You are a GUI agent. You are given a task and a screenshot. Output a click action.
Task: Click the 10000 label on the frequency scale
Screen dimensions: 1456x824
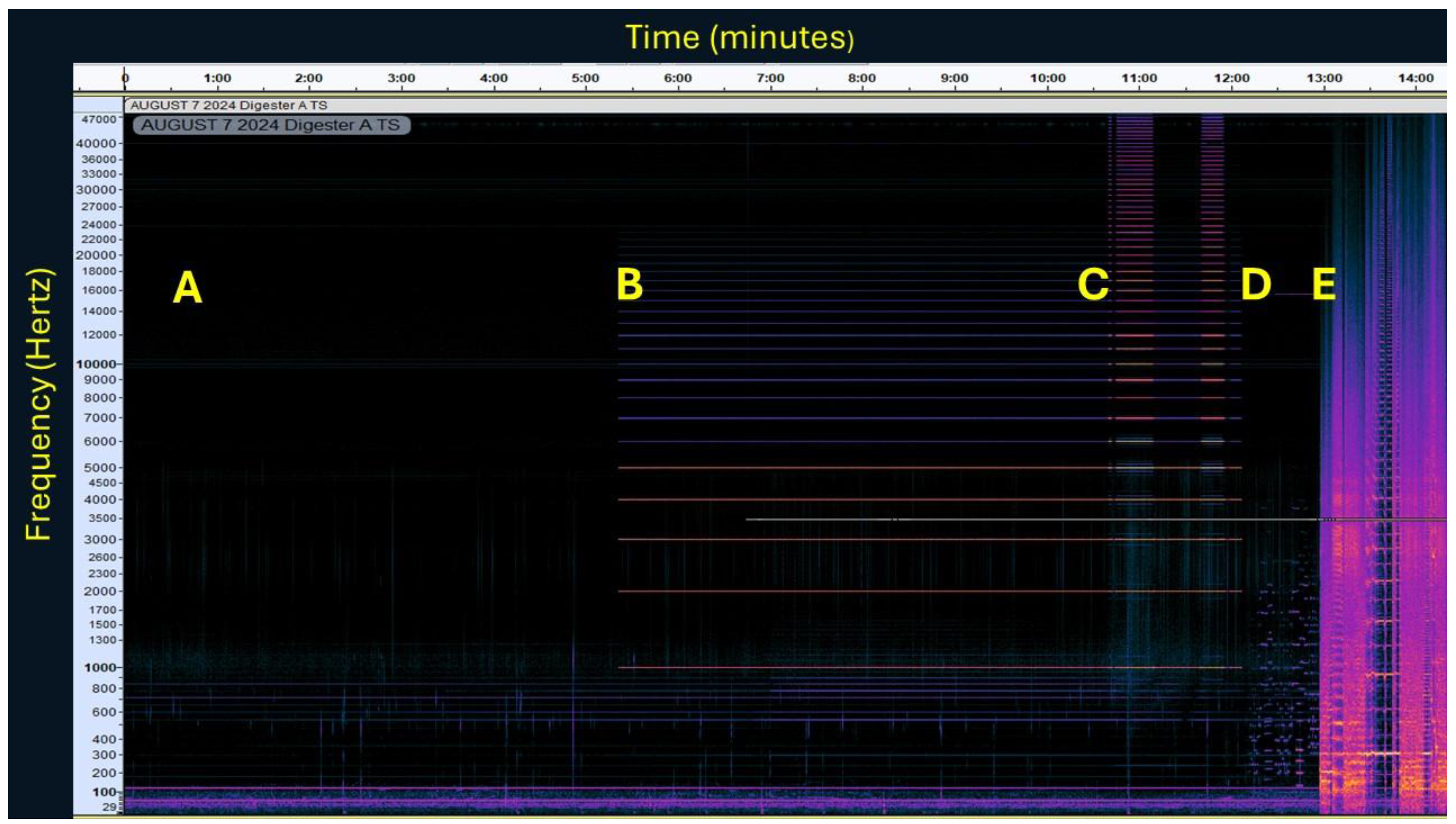[96, 364]
